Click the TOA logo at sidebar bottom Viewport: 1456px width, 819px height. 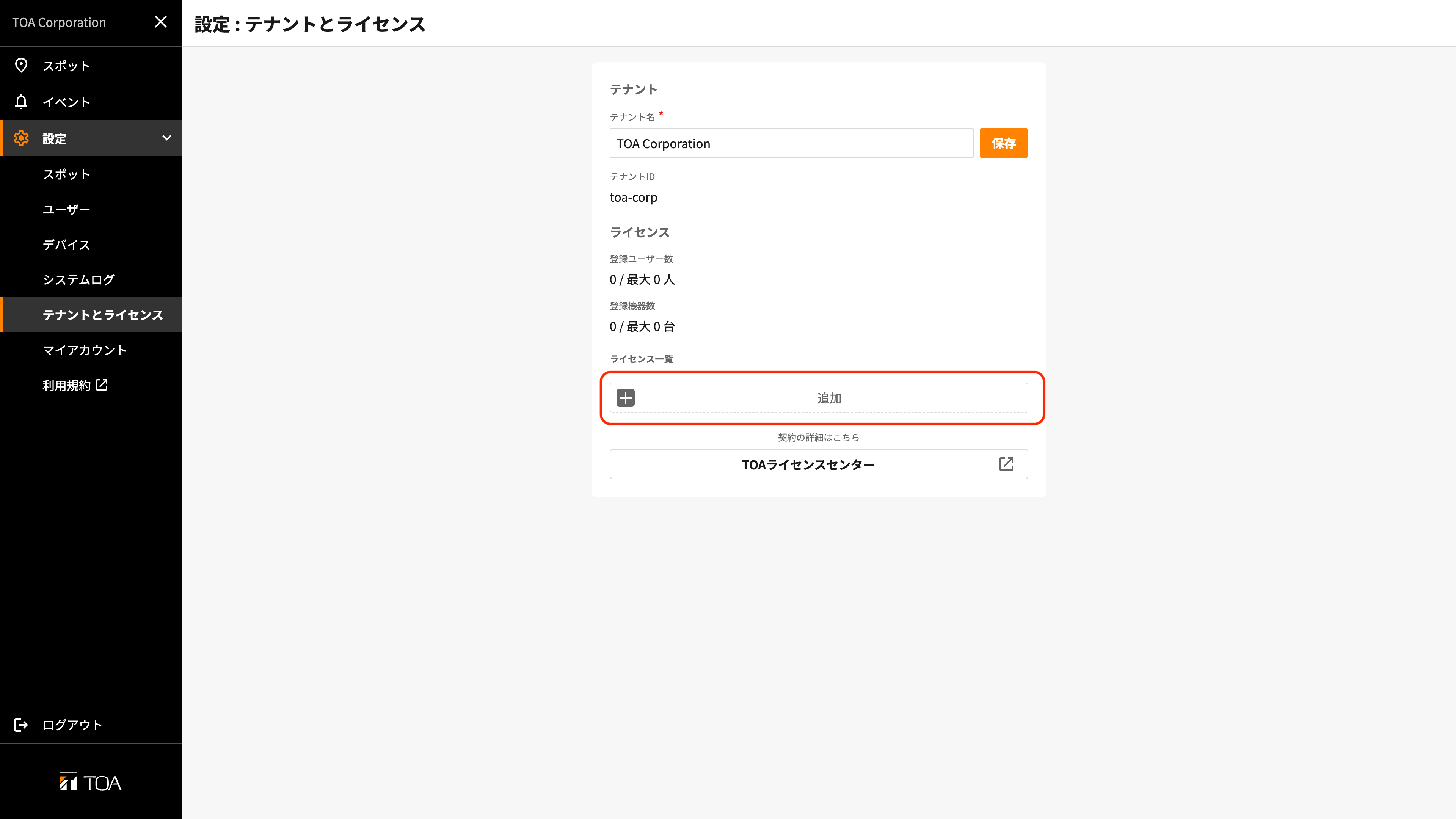coord(91,782)
